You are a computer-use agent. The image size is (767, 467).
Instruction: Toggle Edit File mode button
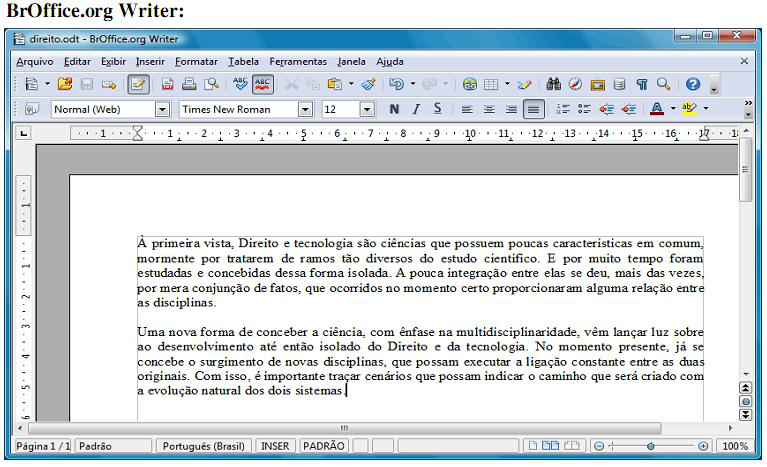pos(138,85)
